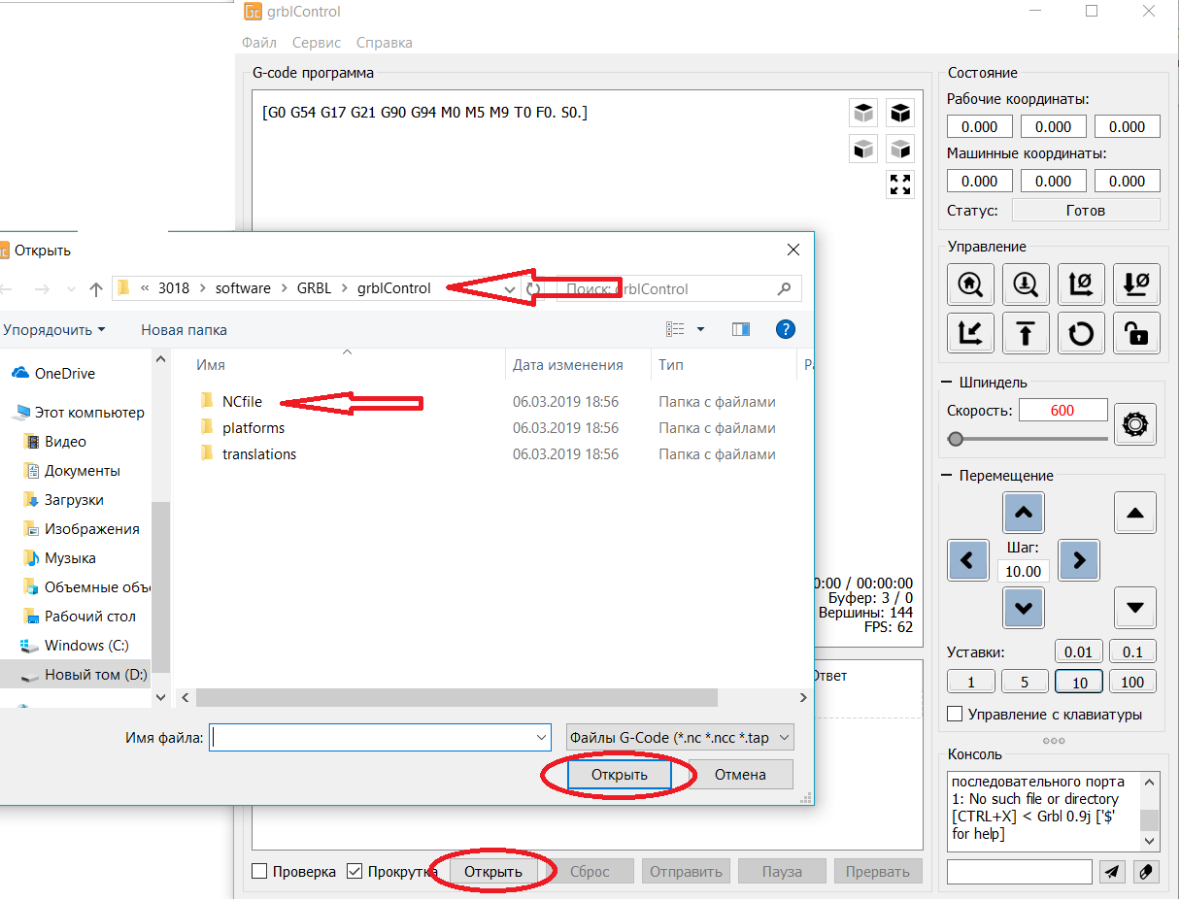Click the refresh icon in address bar
The height and width of the screenshot is (900, 1179).
(533, 289)
